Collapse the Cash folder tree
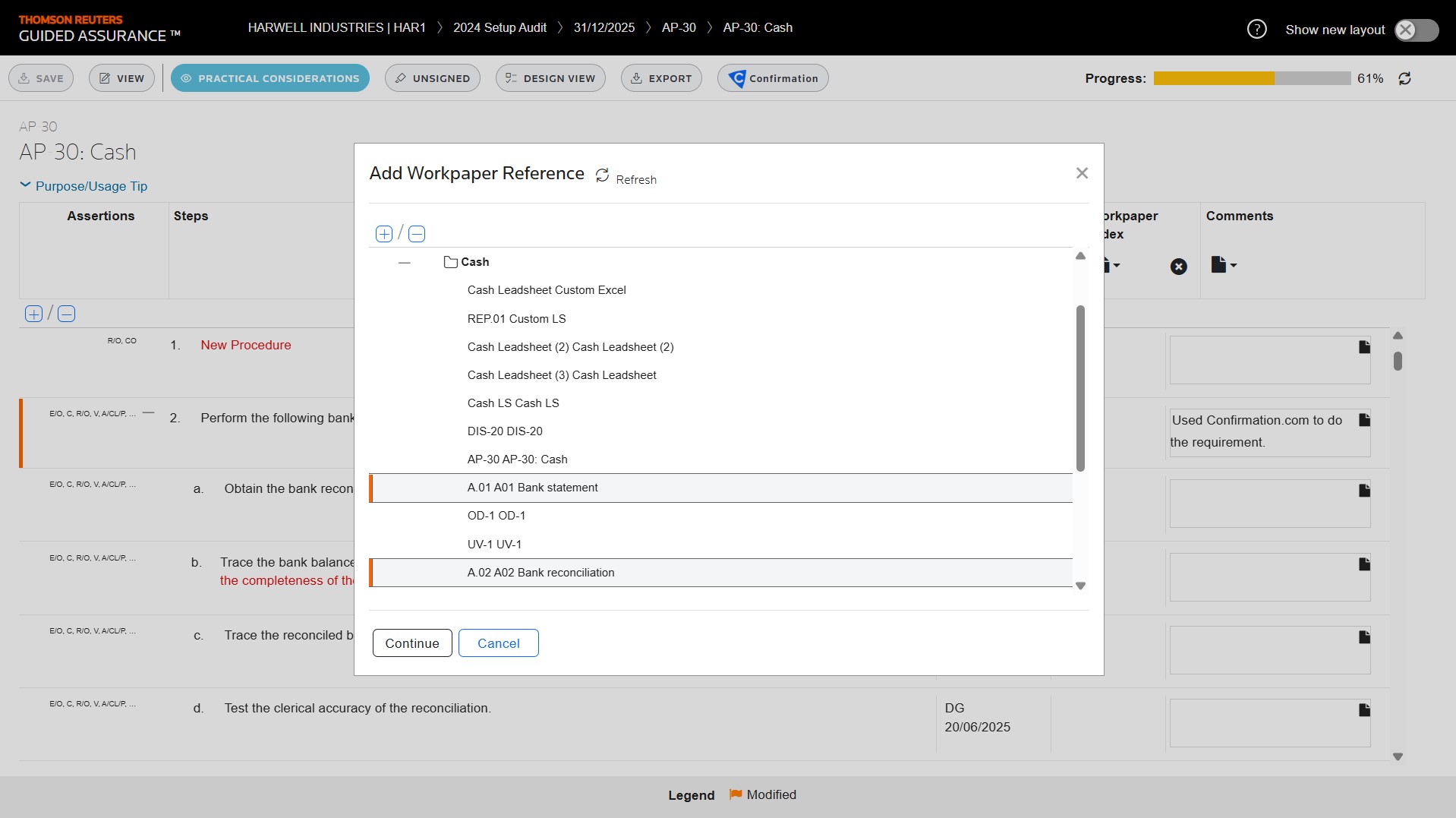The height and width of the screenshot is (818, 1456). pyautogui.click(x=405, y=263)
